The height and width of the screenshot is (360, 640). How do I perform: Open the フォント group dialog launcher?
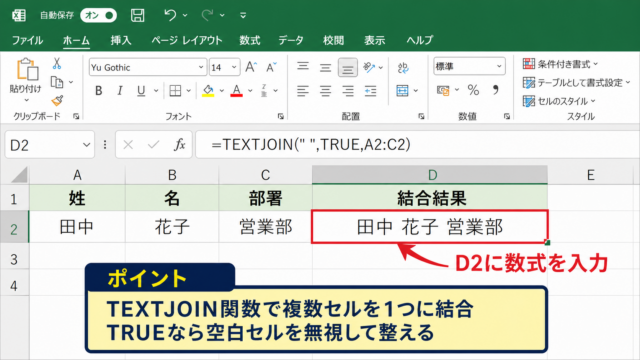pos(280,116)
